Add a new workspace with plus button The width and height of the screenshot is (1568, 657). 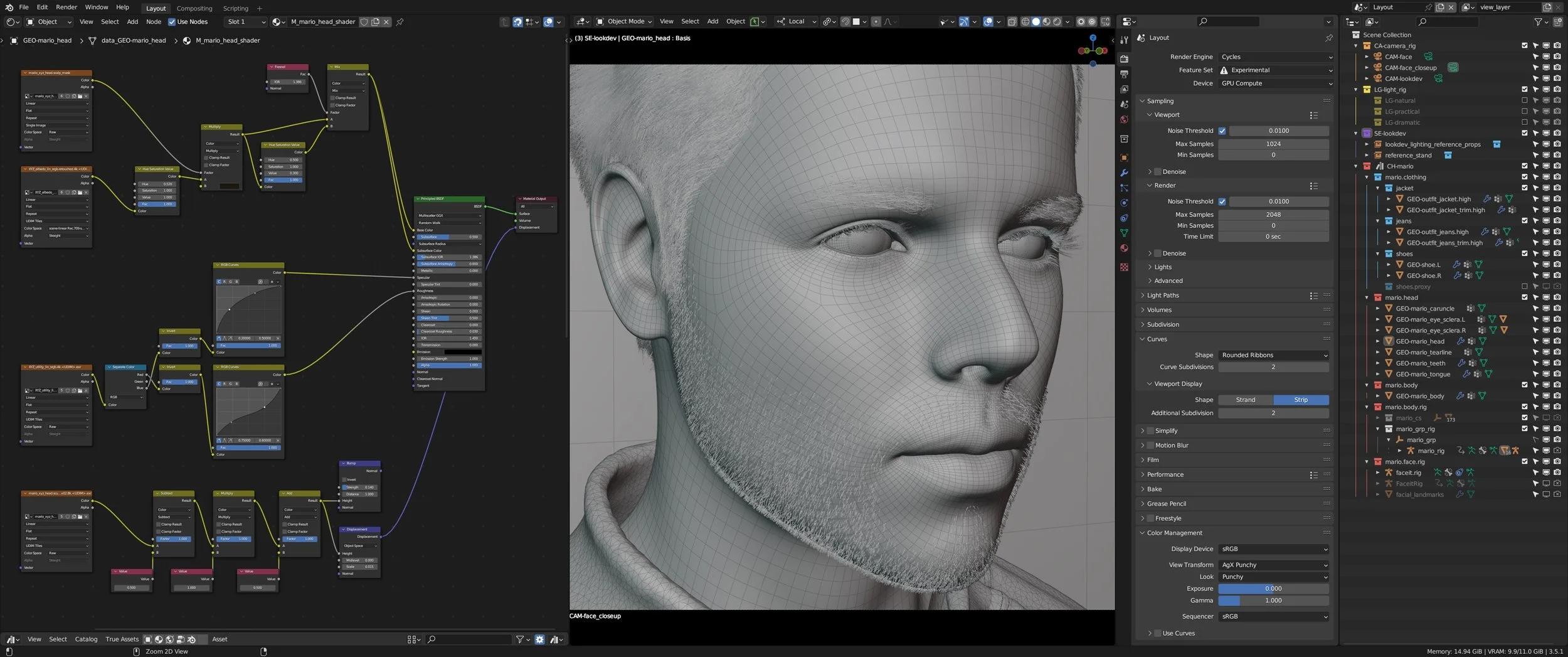point(260,8)
